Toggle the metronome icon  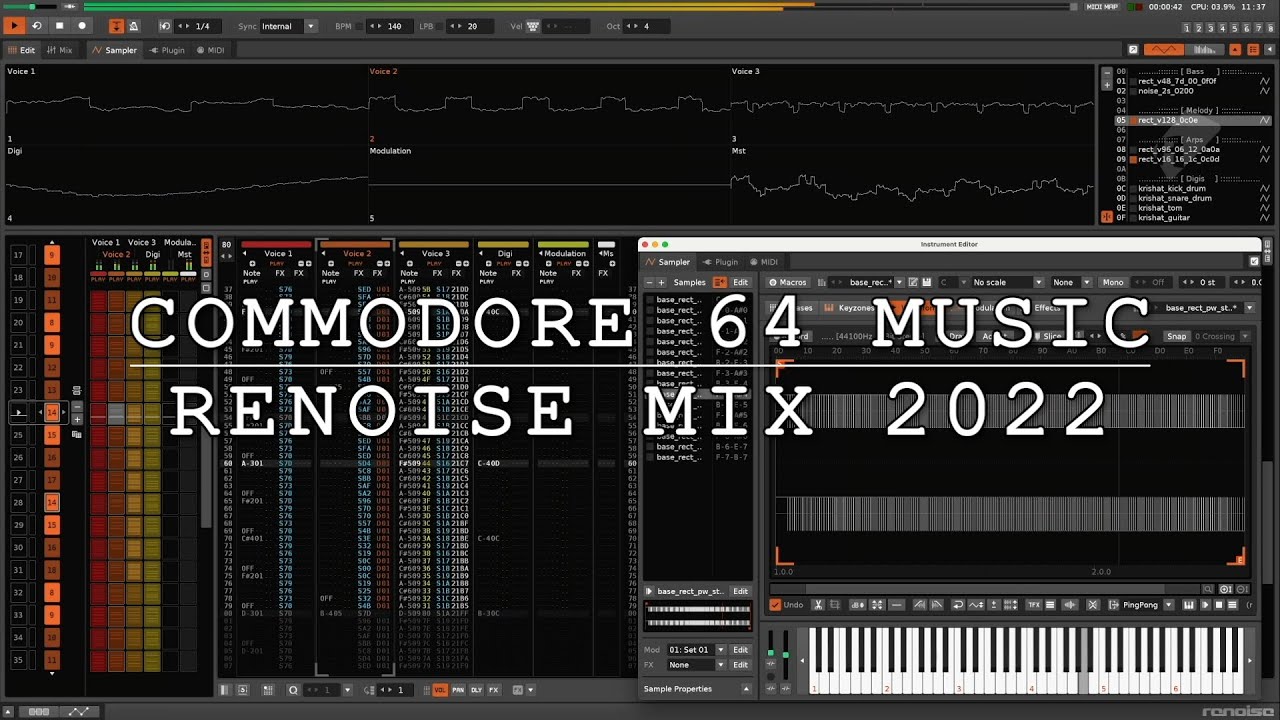pyautogui.click(x=134, y=26)
